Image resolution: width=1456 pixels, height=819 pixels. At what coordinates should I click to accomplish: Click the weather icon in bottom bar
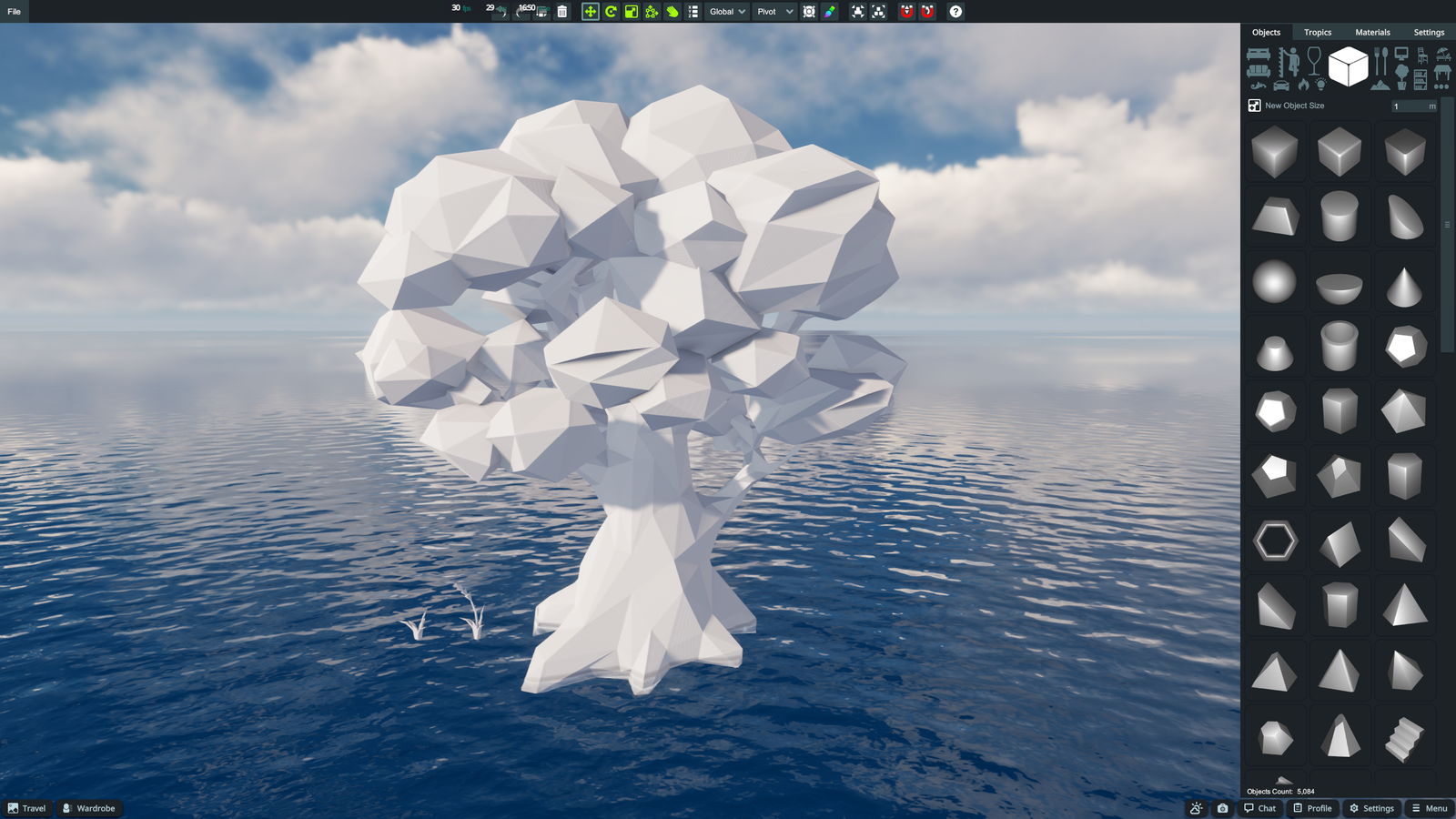tap(1196, 808)
